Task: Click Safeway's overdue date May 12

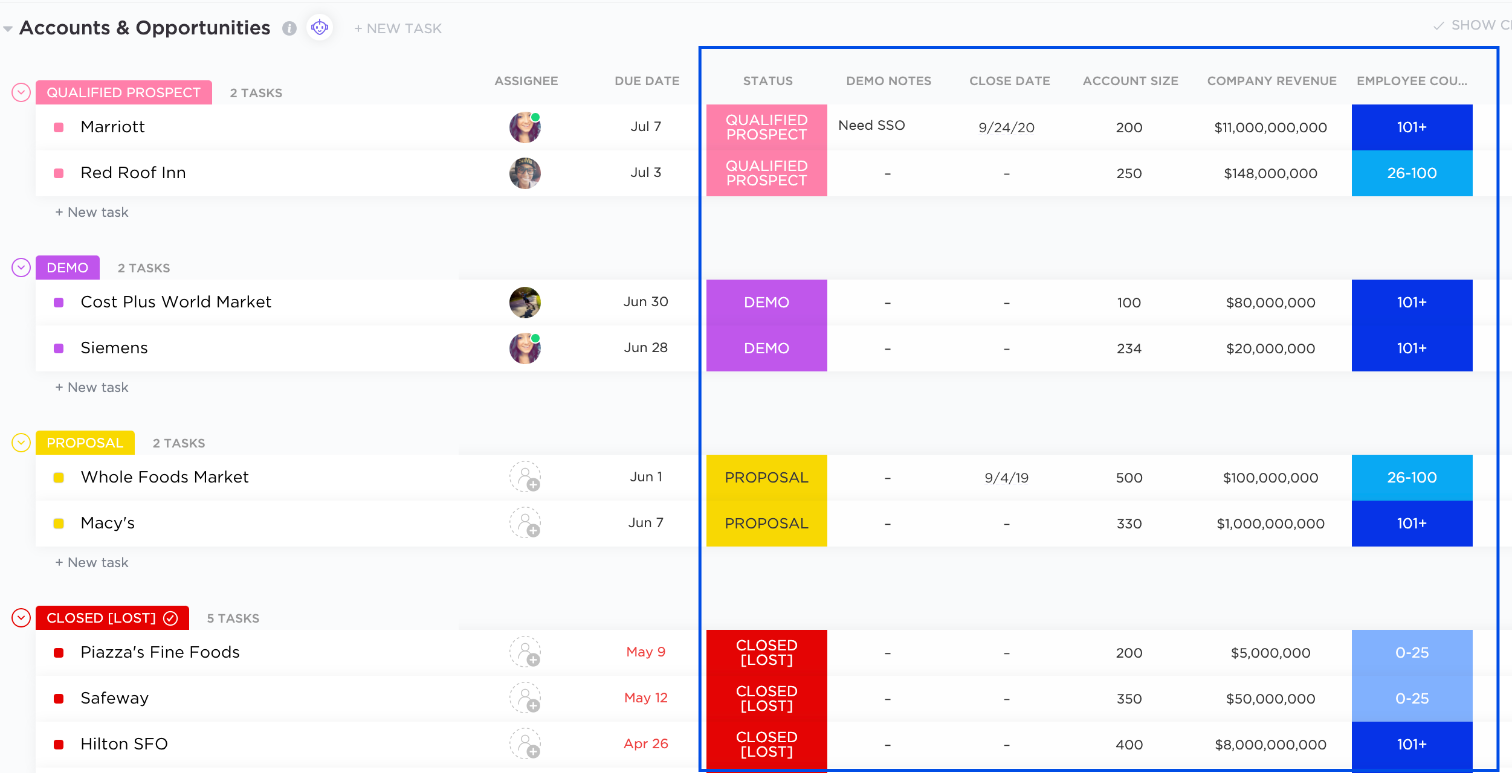Action: point(646,698)
